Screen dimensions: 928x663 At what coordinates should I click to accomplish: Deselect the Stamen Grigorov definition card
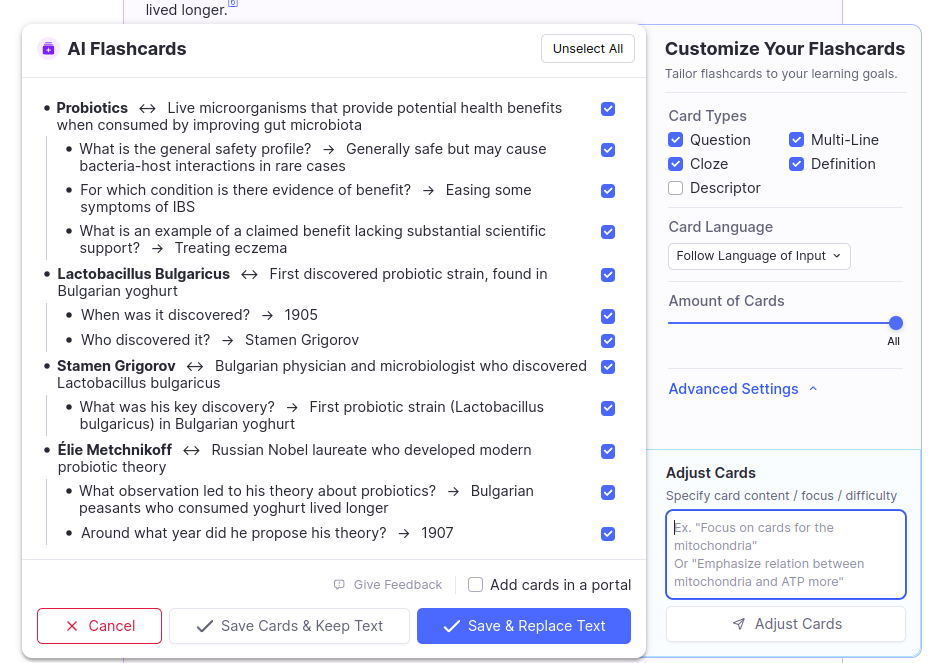coord(608,367)
